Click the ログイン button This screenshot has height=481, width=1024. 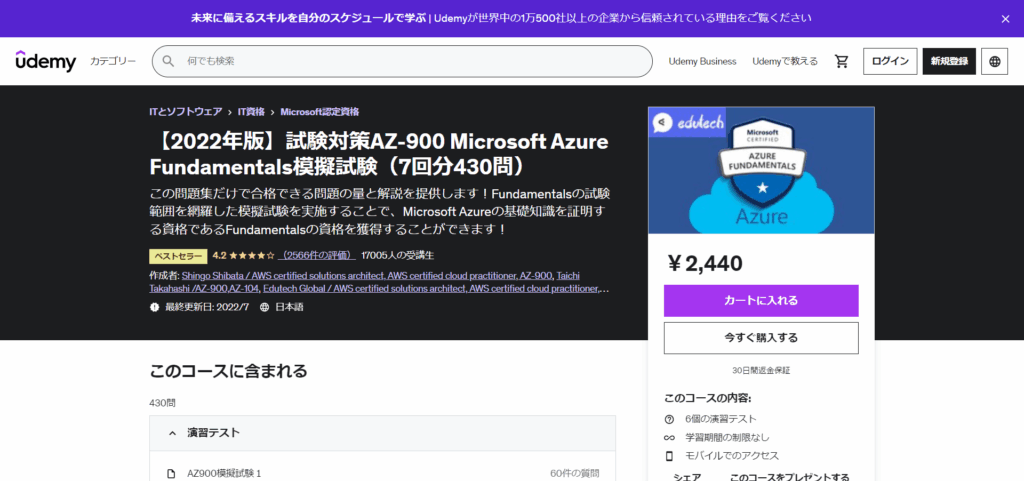click(889, 61)
